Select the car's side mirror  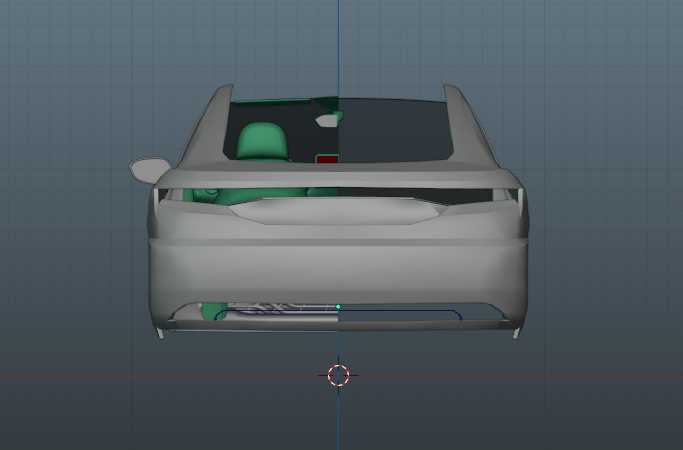tap(149, 170)
